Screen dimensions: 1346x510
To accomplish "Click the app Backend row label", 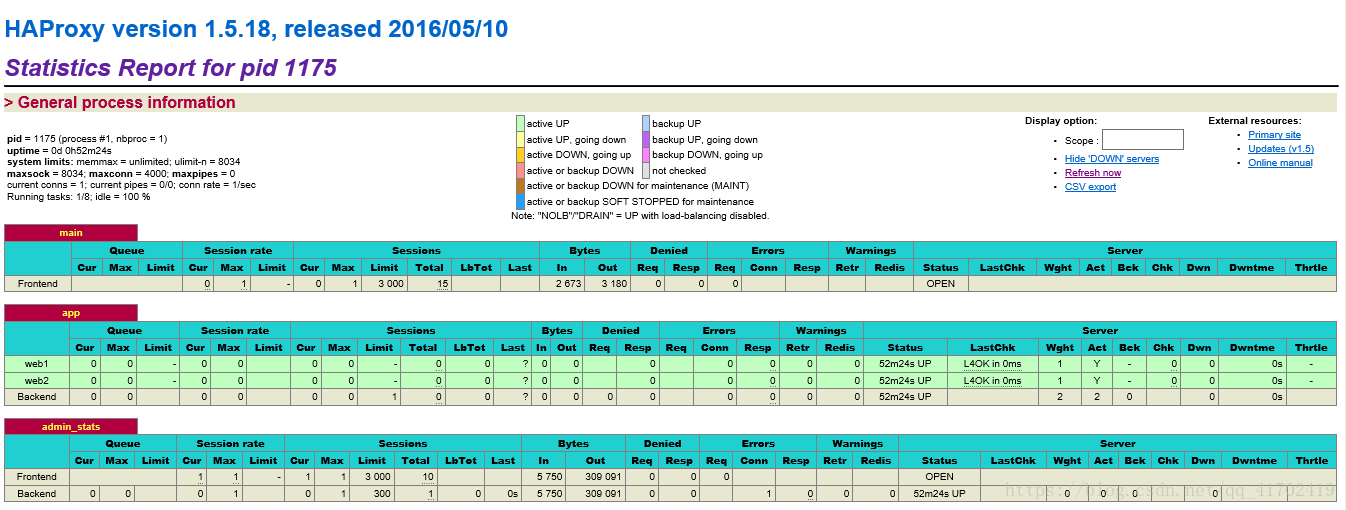I will pyautogui.click(x=37, y=397).
